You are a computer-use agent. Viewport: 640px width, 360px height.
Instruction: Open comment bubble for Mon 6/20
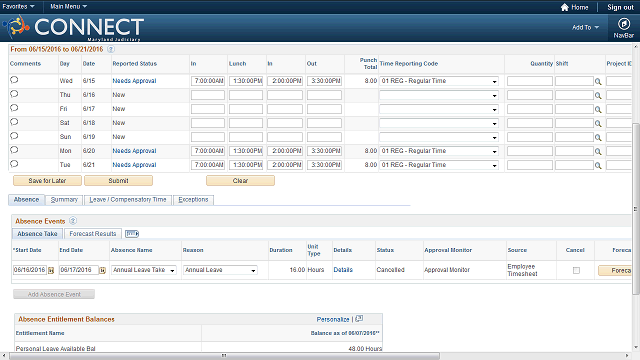(x=14, y=150)
